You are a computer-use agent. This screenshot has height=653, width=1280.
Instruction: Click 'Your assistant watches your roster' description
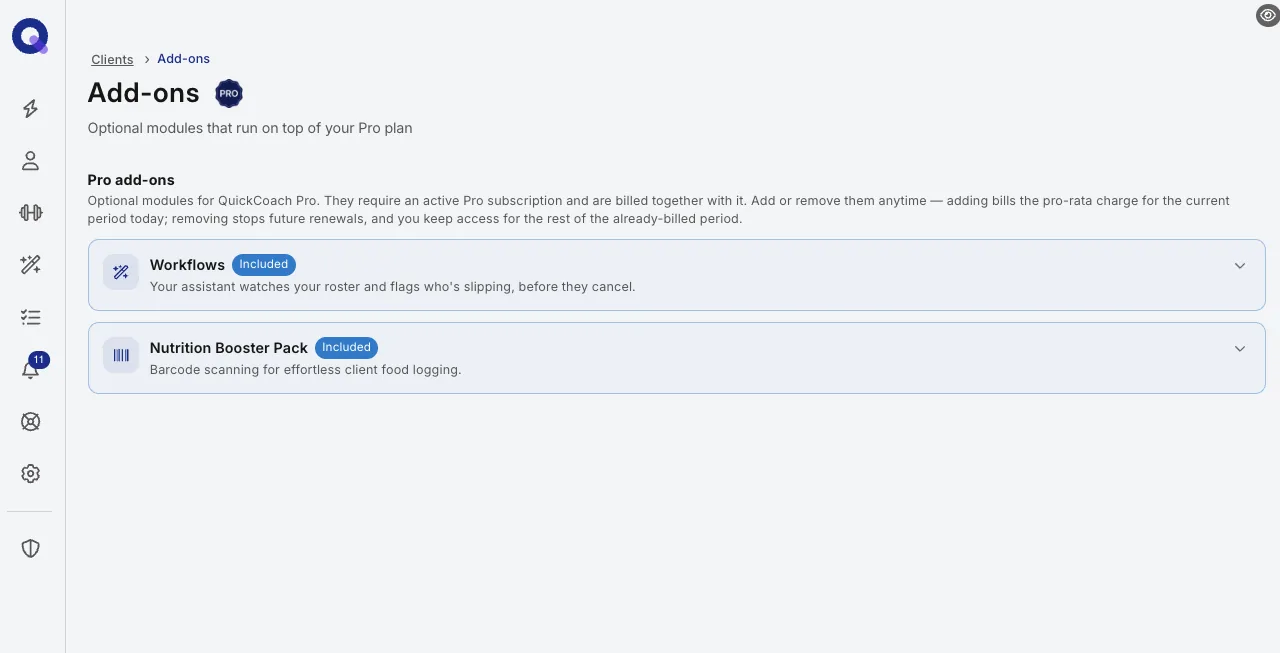pyautogui.click(x=392, y=287)
